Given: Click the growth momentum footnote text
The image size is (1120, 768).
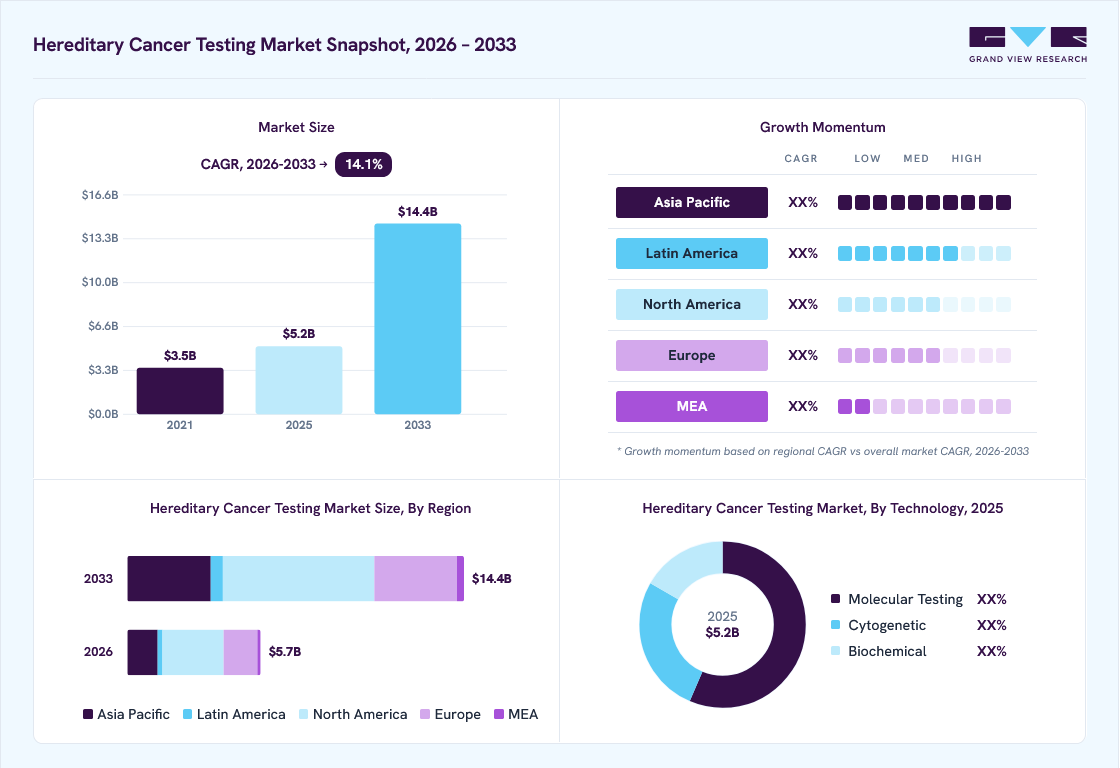Looking at the screenshot, I should click(823, 452).
